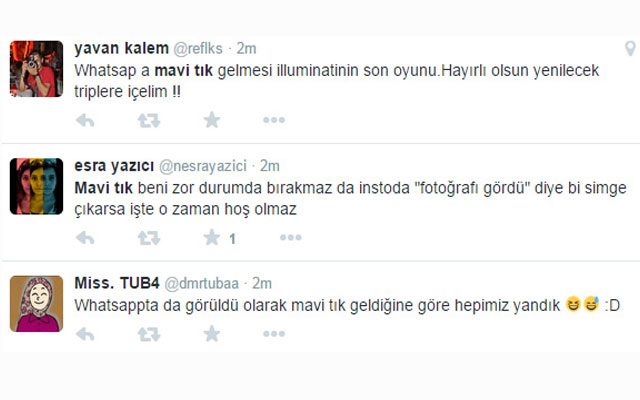Image resolution: width=640 pixels, height=400 pixels.
Task: Retweet Miss. TUB4's tweet
Action: click(x=149, y=334)
